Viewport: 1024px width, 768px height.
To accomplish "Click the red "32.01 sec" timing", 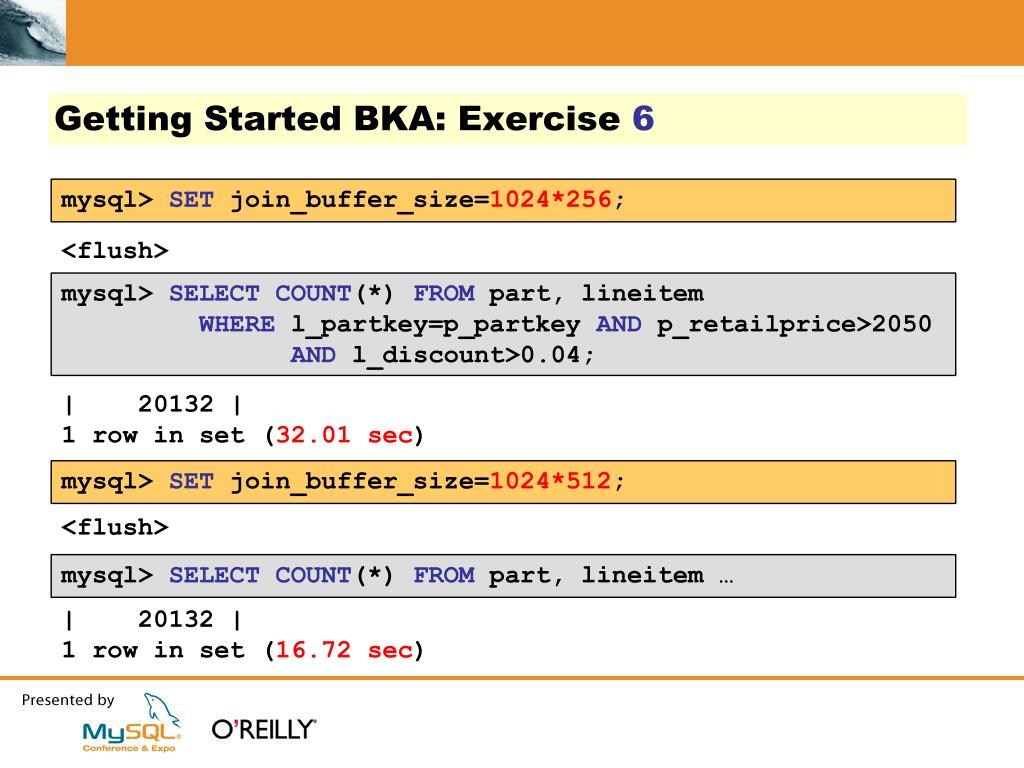I will coord(344,435).
